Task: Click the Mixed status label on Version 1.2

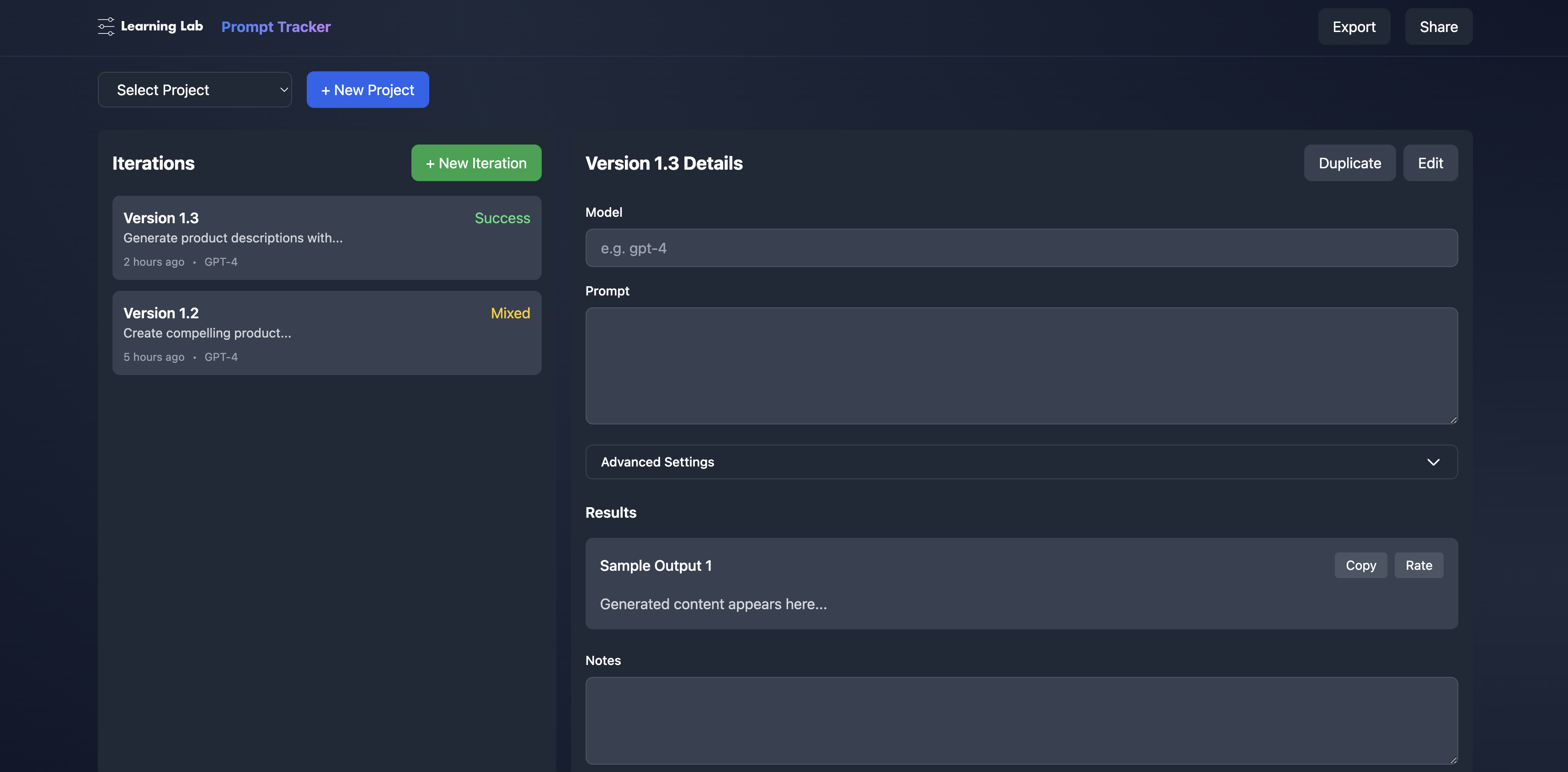Action: [x=510, y=313]
